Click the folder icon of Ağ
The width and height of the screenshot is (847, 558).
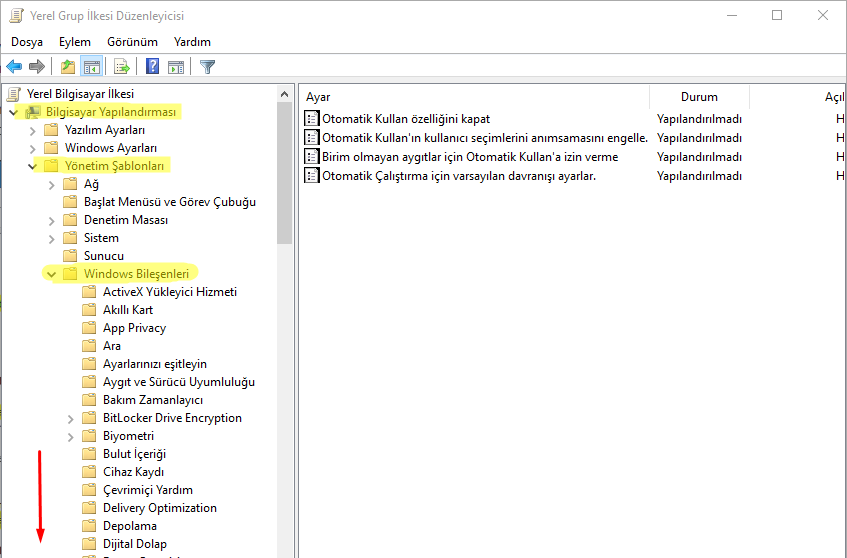coord(70,184)
